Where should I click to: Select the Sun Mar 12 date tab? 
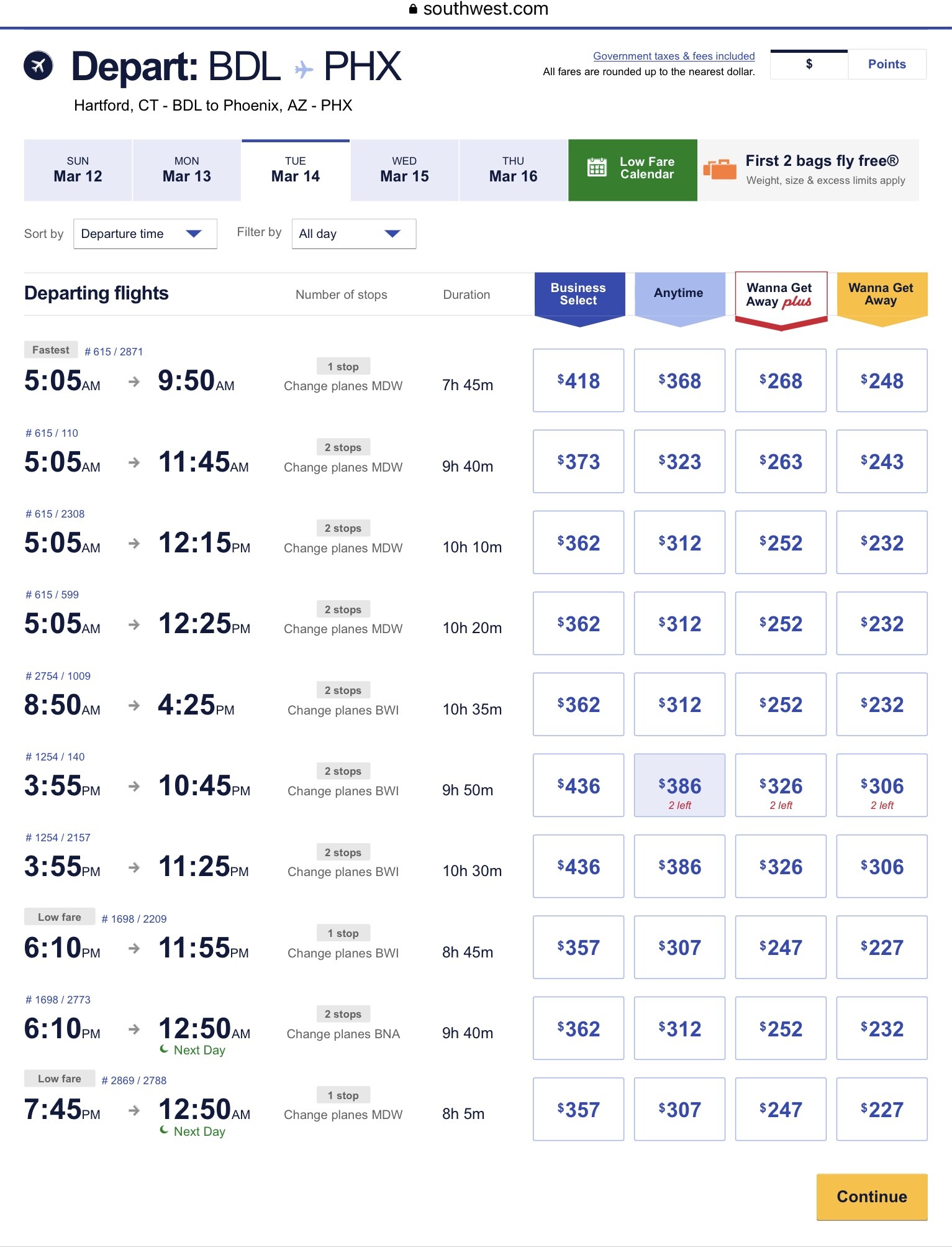pyautogui.click(x=78, y=170)
